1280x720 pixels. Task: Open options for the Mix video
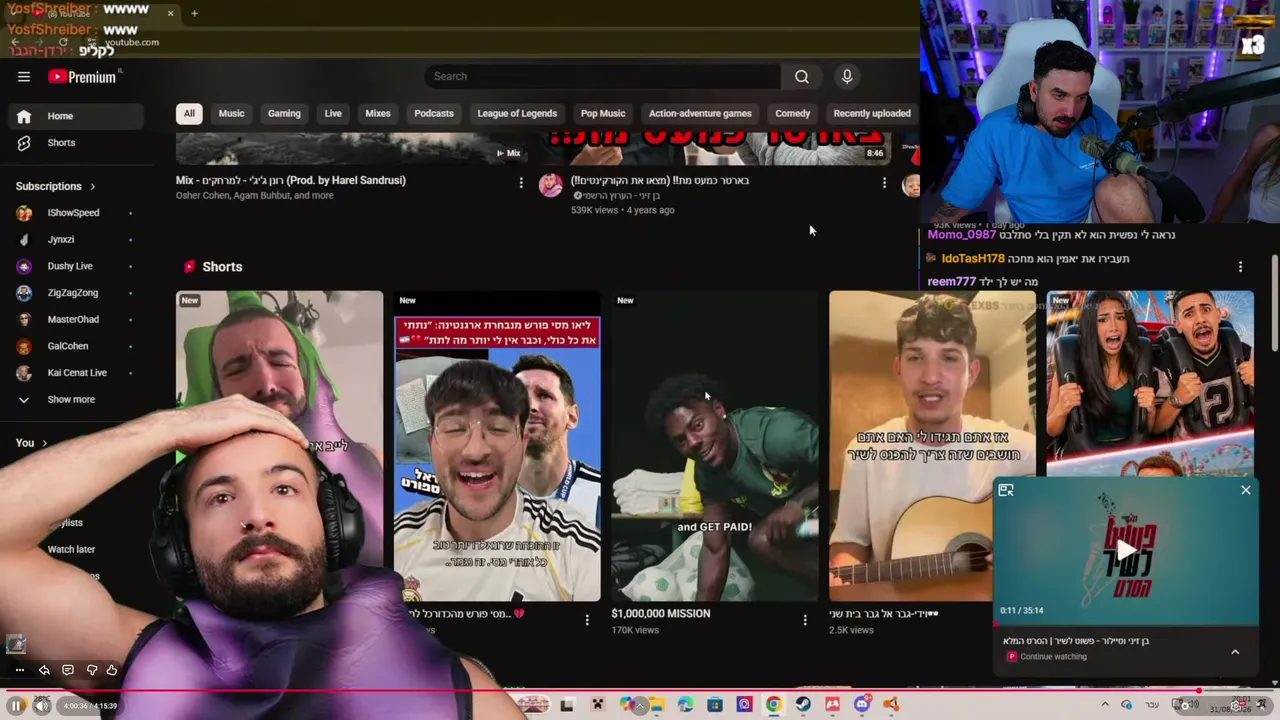point(520,182)
